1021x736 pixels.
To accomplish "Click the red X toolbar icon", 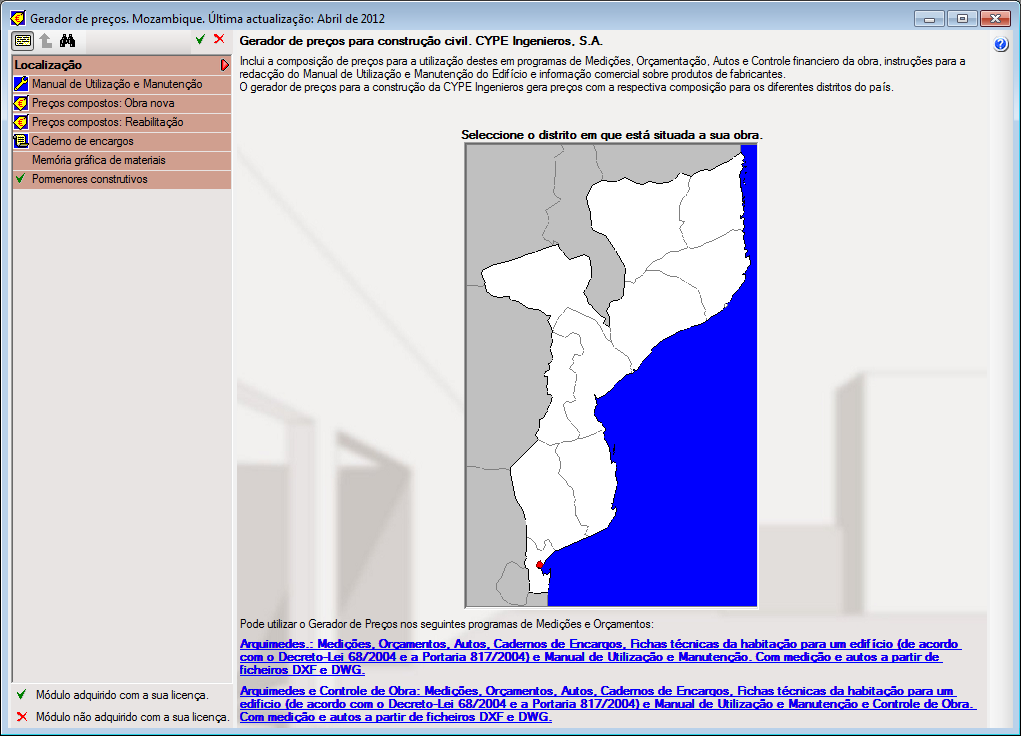I will click(x=219, y=39).
